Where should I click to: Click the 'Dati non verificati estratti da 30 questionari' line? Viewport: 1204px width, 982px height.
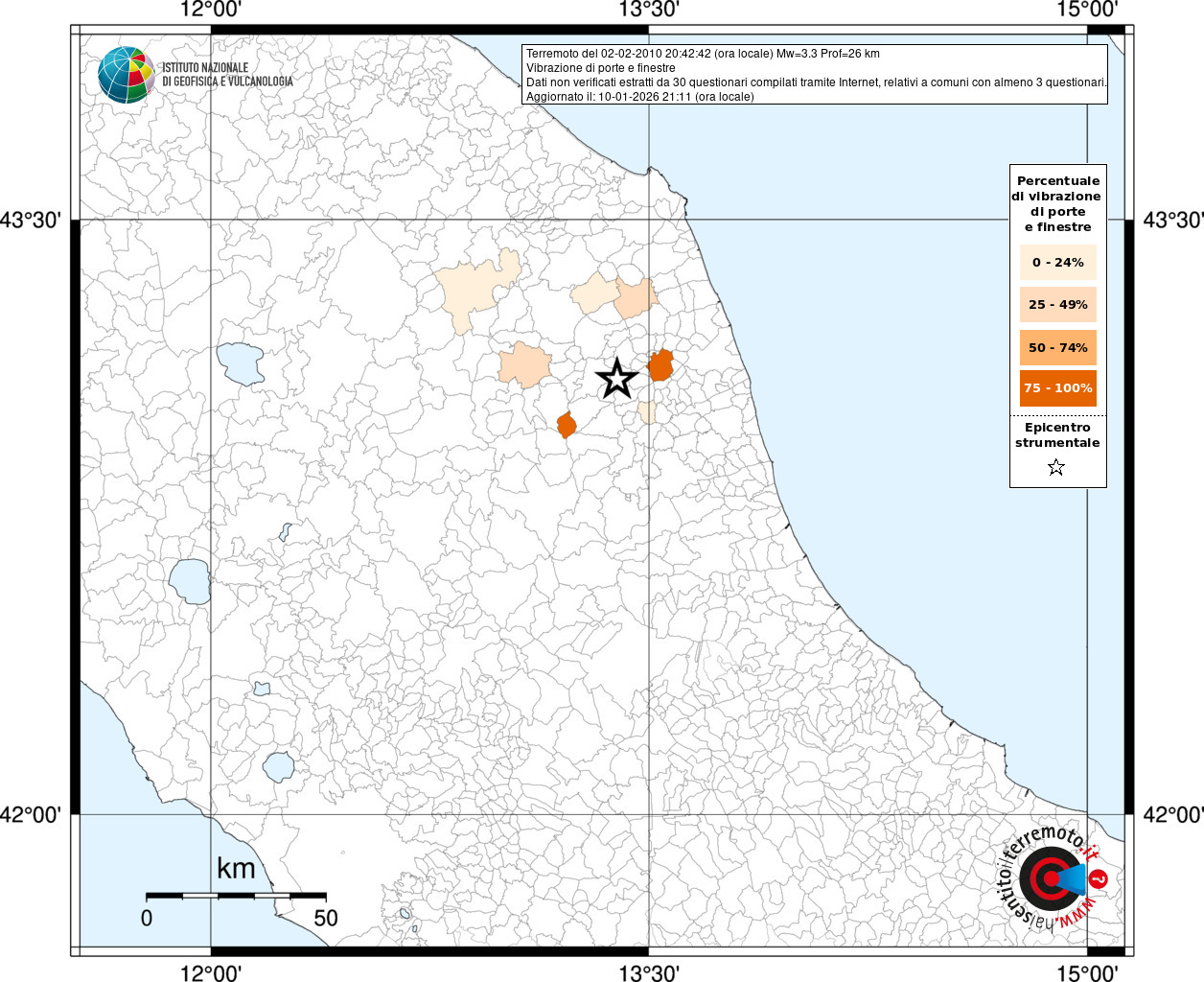(x=817, y=82)
